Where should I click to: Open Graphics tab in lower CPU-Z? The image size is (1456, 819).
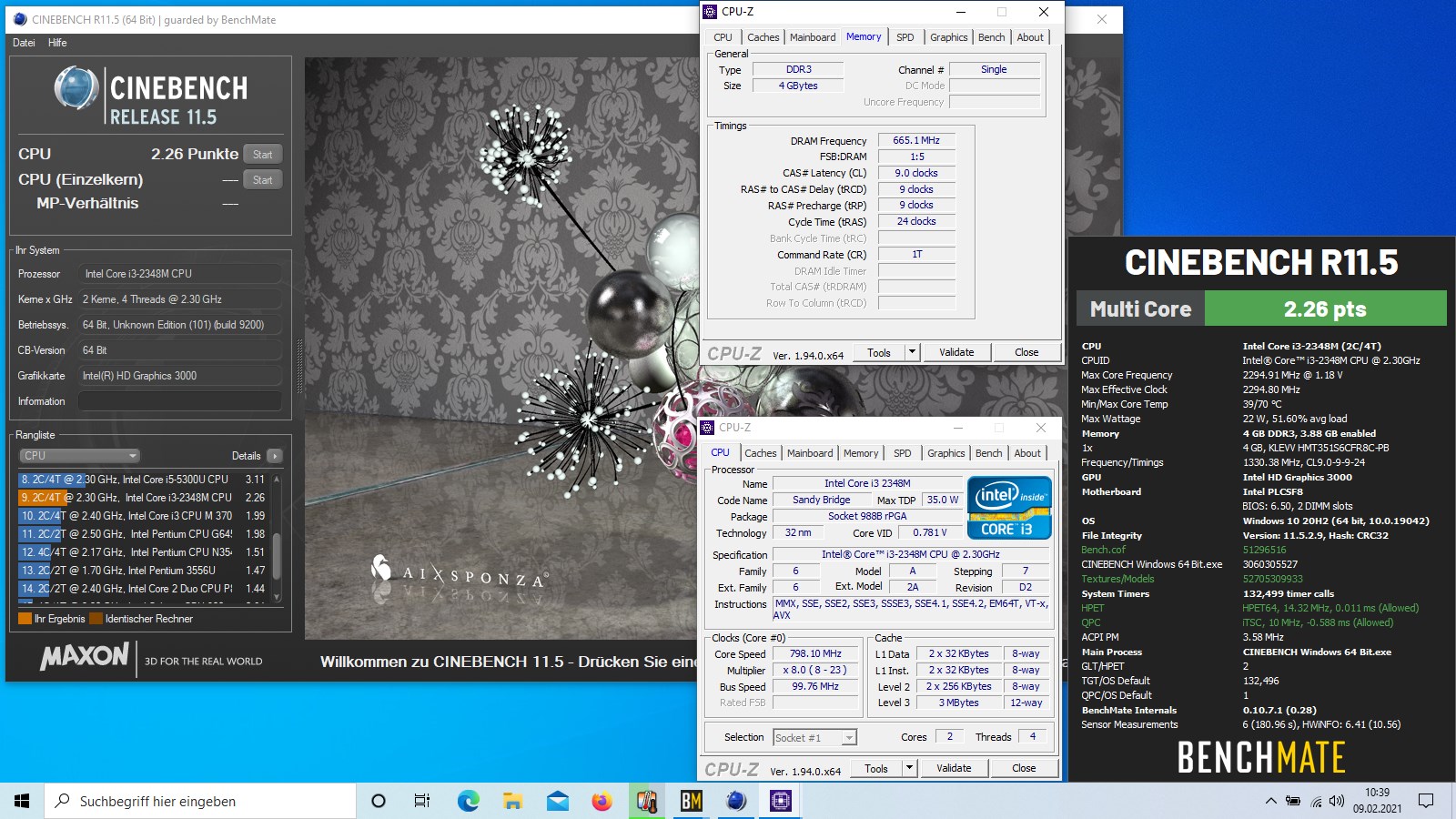pyautogui.click(x=945, y=453)
